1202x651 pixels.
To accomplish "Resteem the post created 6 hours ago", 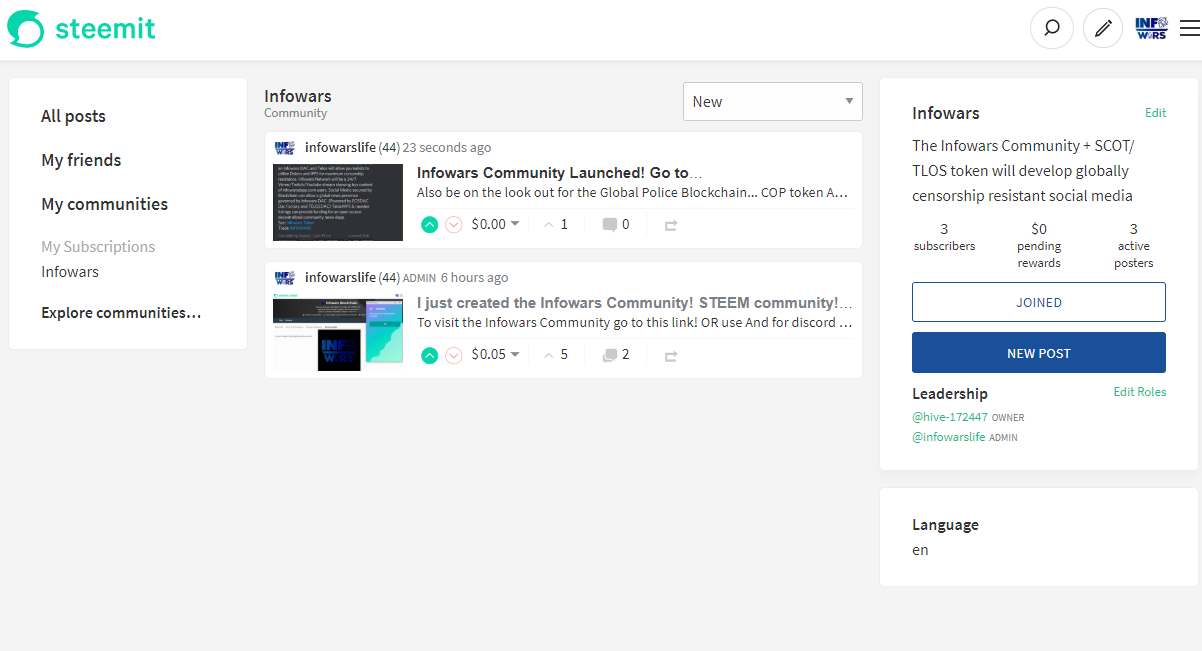I will [x=670, y=354].
